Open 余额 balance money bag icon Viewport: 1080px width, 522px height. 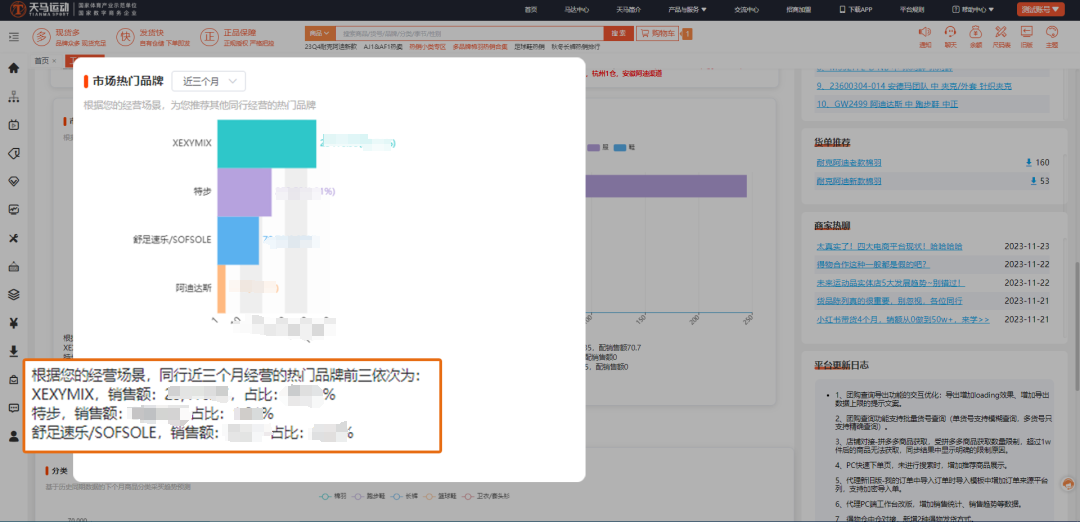click(975, 32)
